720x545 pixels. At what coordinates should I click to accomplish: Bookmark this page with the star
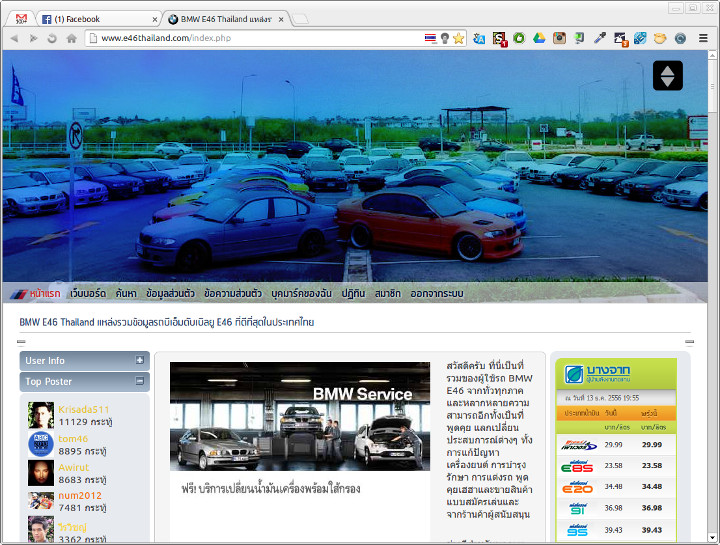tap(458, 38)
